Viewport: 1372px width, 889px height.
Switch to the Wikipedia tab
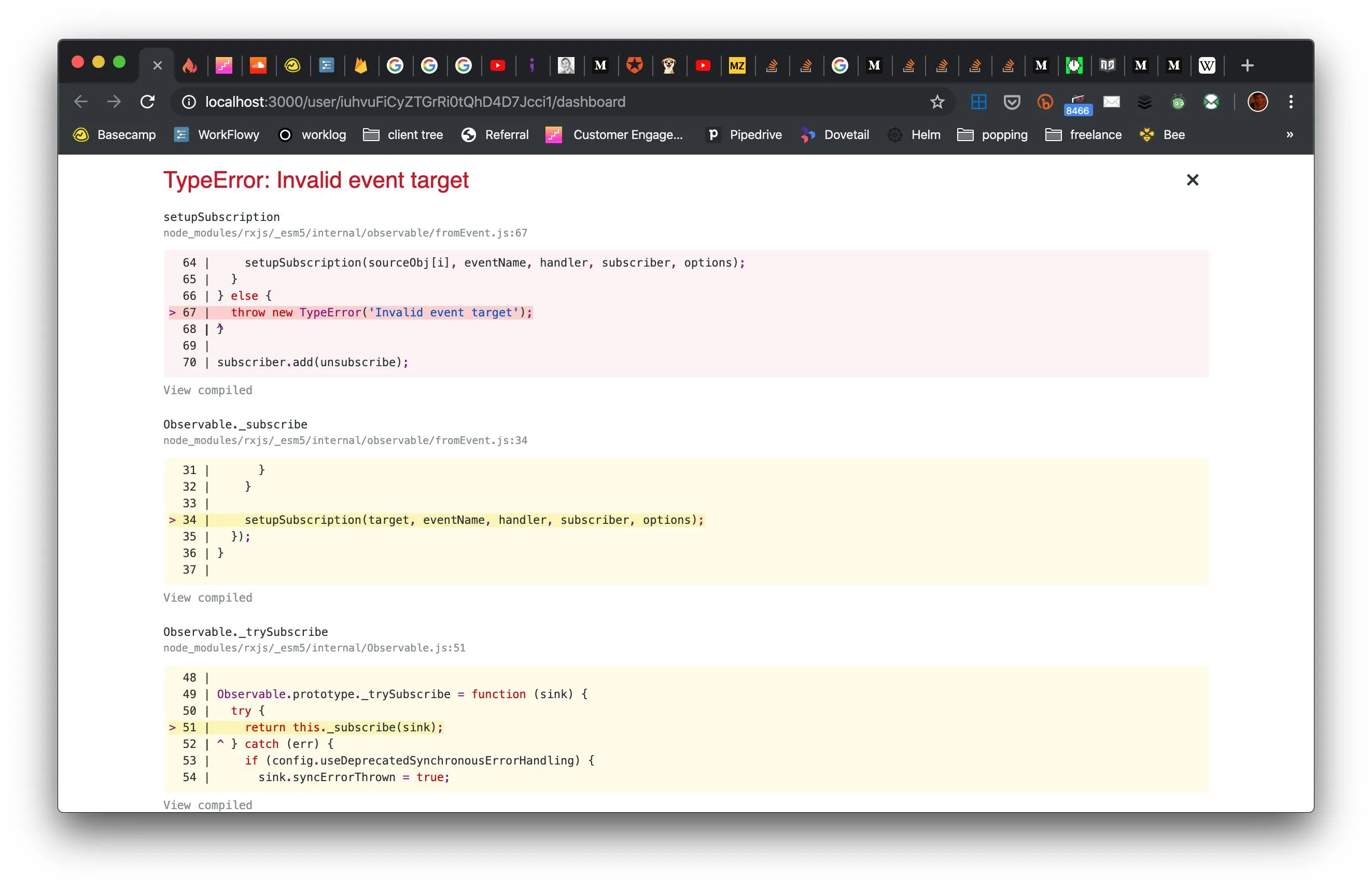pyautogui.click(x=1207, y=66)
